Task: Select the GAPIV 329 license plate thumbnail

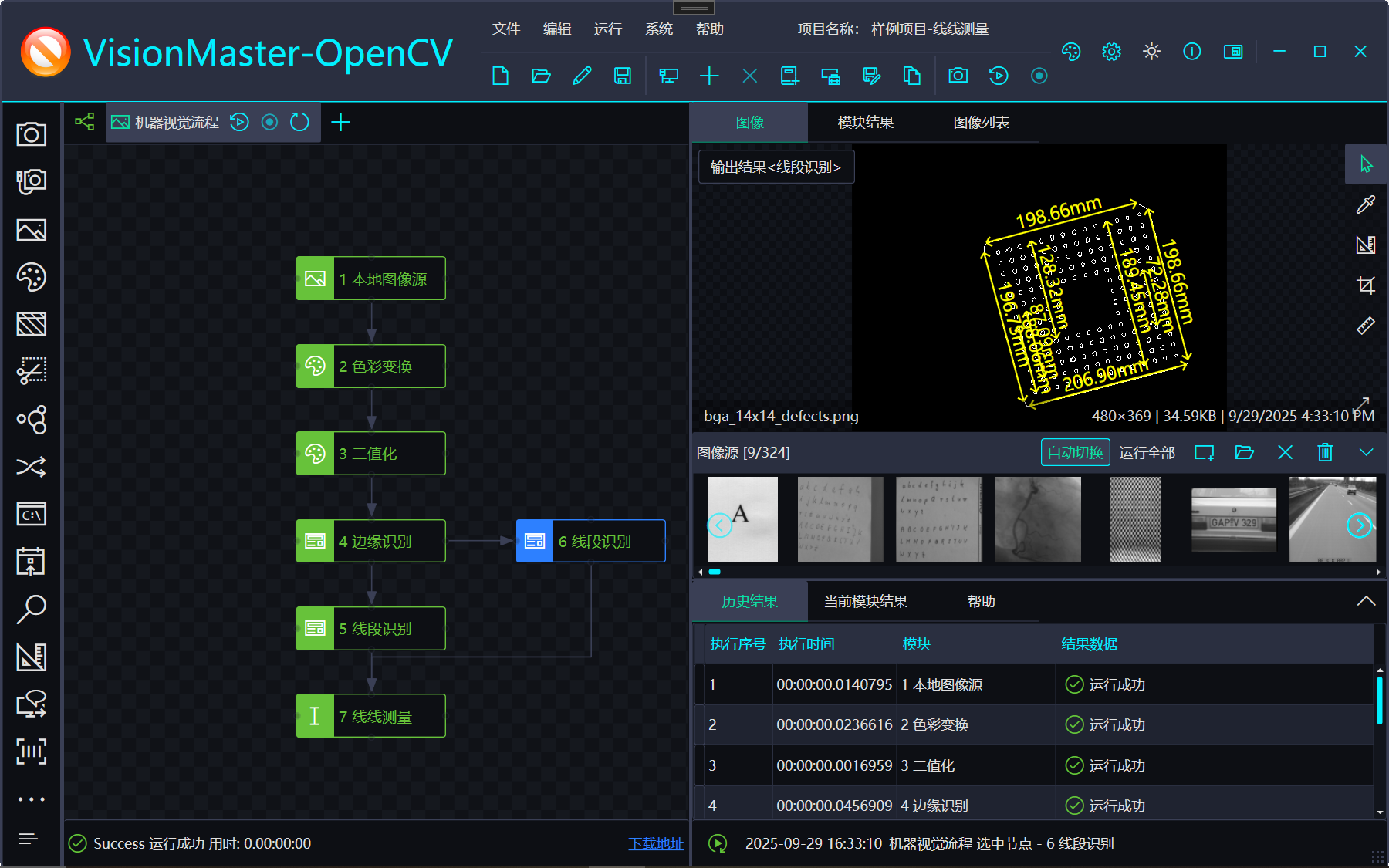Action: tap(1234, 520)
